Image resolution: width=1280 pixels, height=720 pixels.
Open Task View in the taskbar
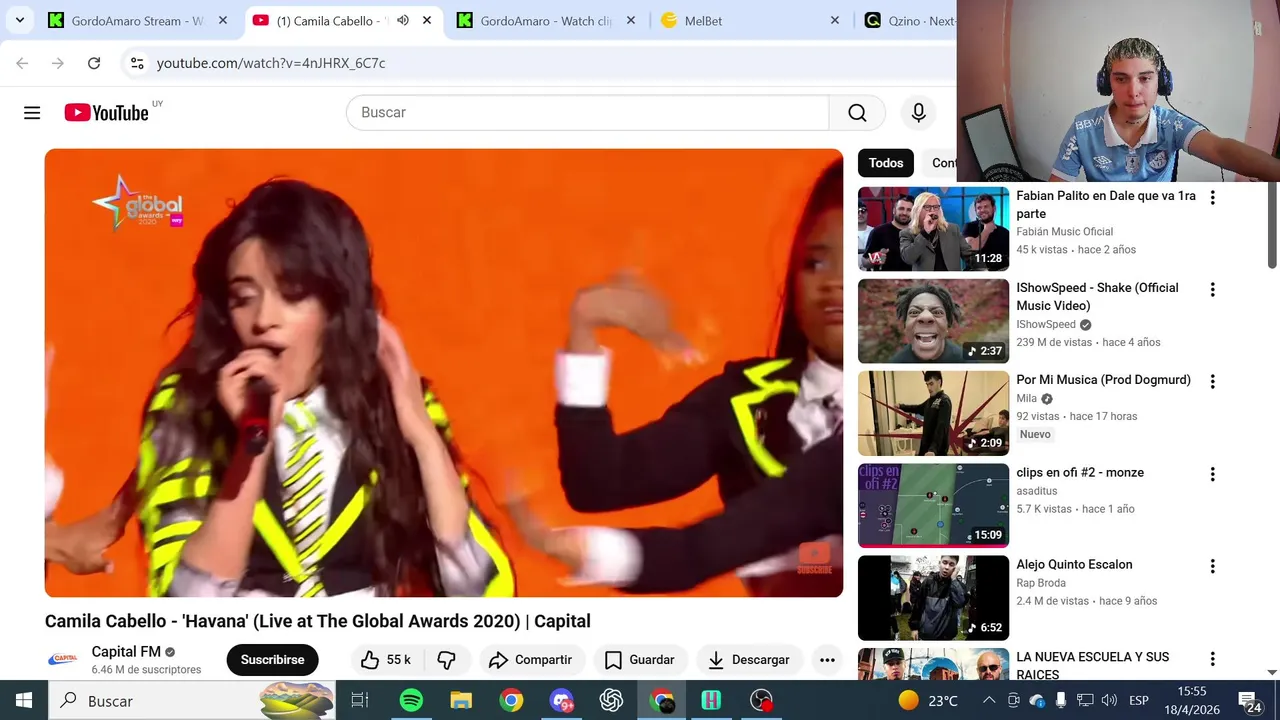(x=360, y=700)
